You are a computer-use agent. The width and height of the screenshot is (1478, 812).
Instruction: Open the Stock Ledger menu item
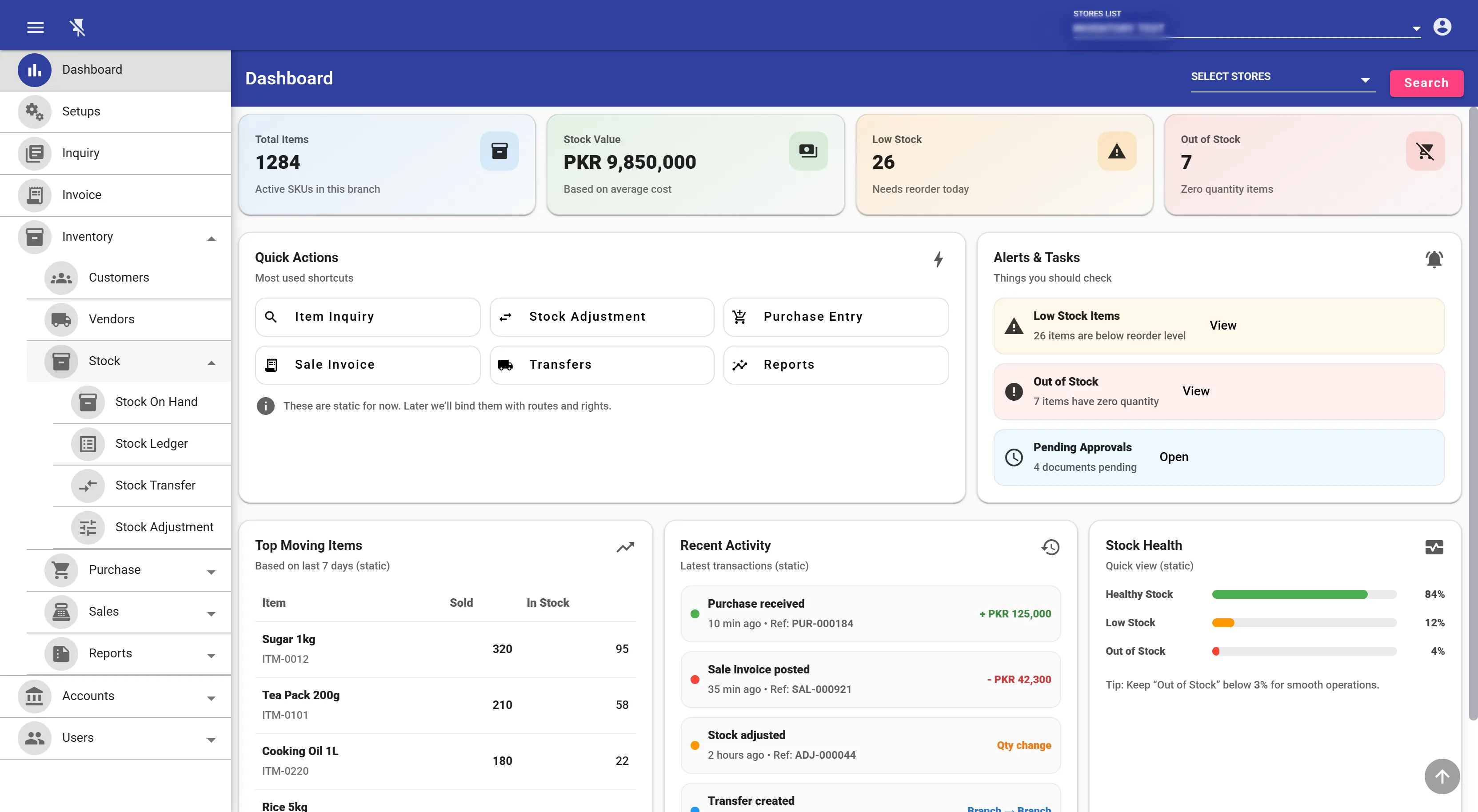click(x=142, y=444)
